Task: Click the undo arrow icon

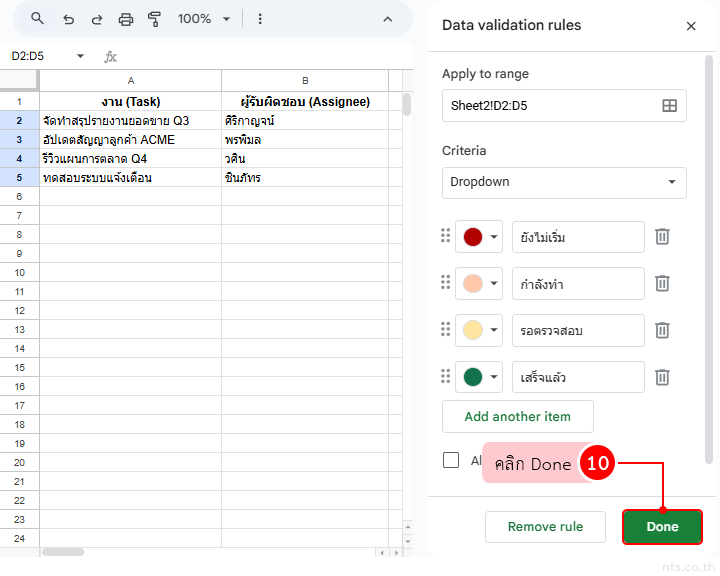Action: coord(68,19)
